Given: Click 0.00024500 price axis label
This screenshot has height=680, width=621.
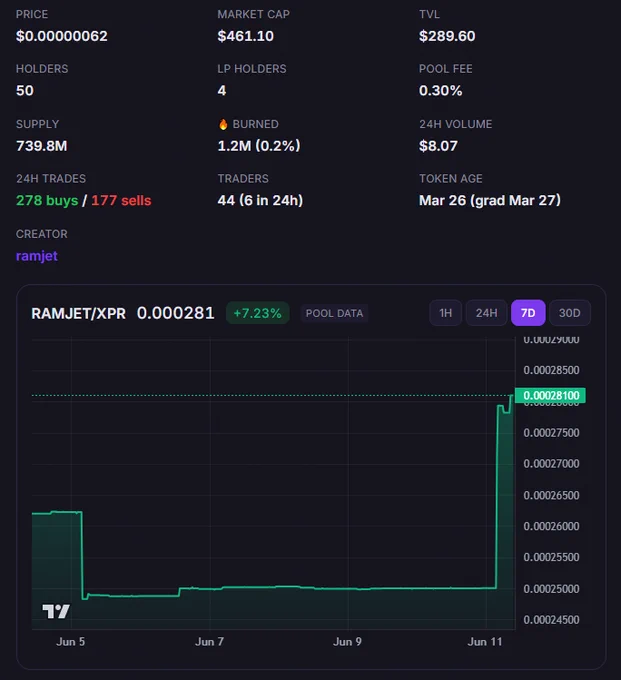Looking at the screenshot, I should pyautogui.click(x=551, y=620).
